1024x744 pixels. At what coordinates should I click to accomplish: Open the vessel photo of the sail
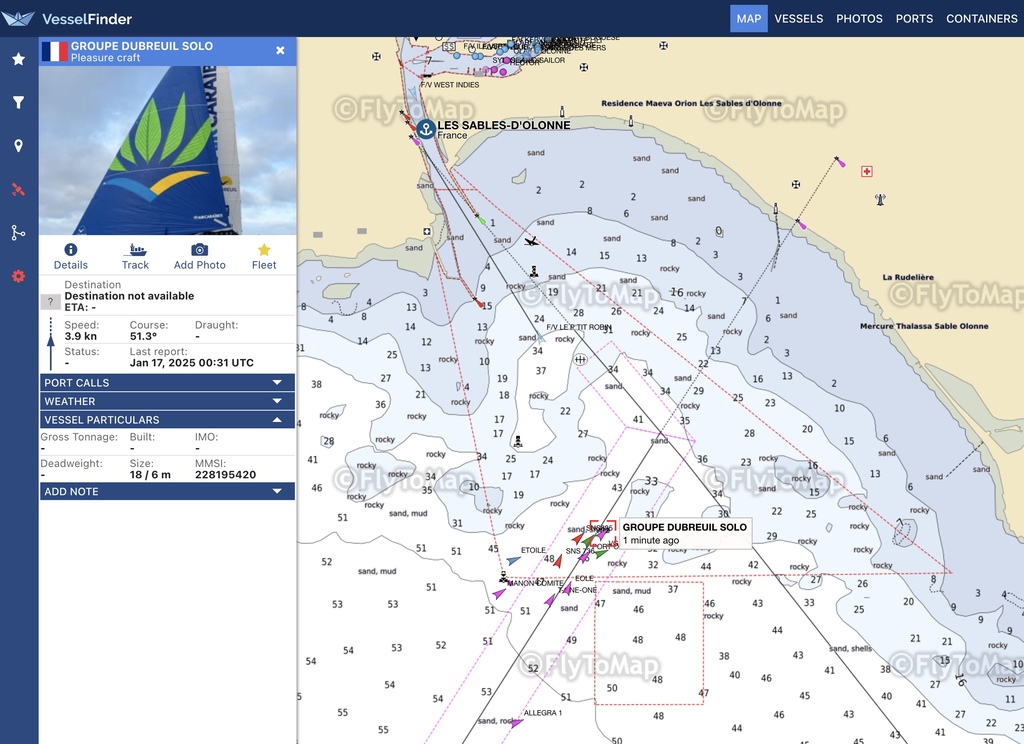pos(167,150)
